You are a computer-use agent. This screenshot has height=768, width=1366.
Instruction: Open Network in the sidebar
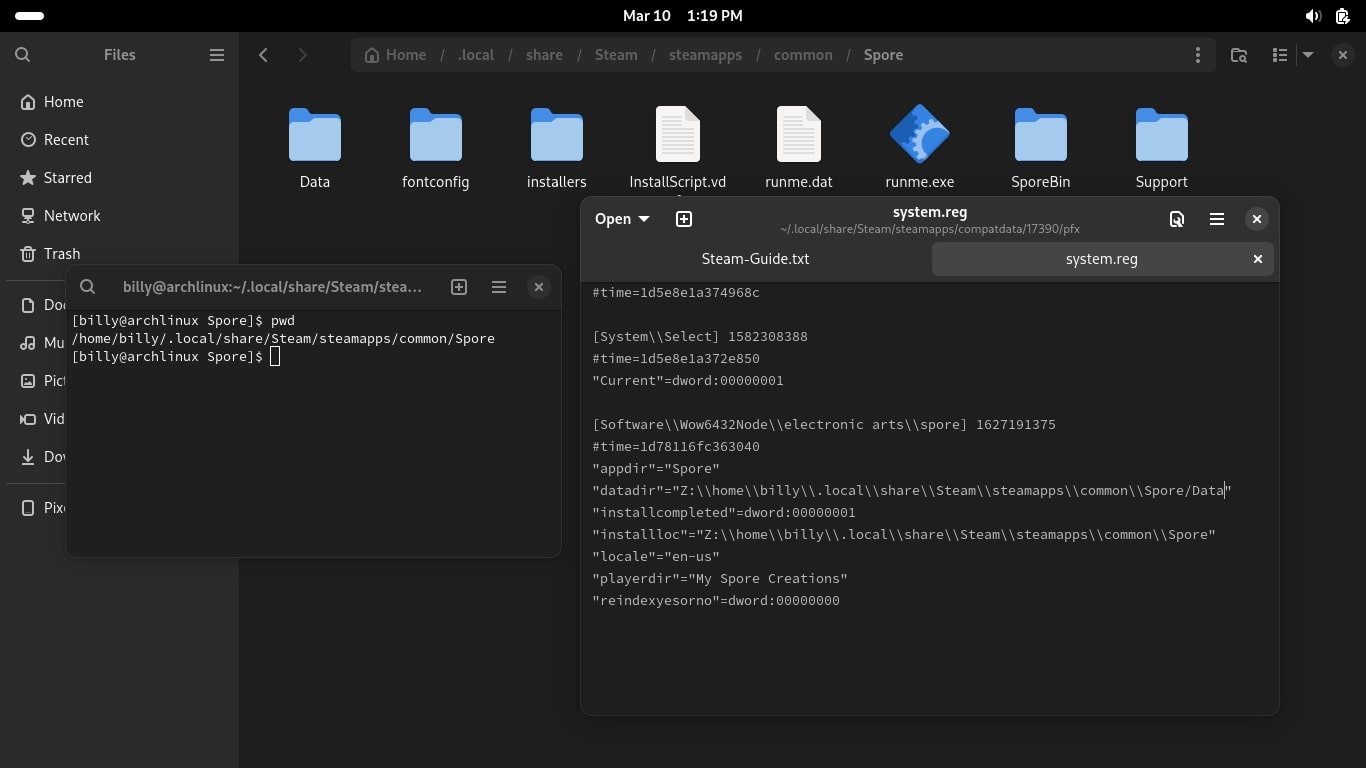click(x=119, y=216)
